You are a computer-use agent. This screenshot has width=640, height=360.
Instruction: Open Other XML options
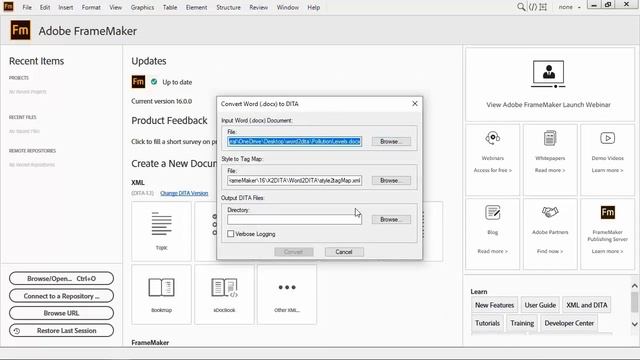(287, 294)
